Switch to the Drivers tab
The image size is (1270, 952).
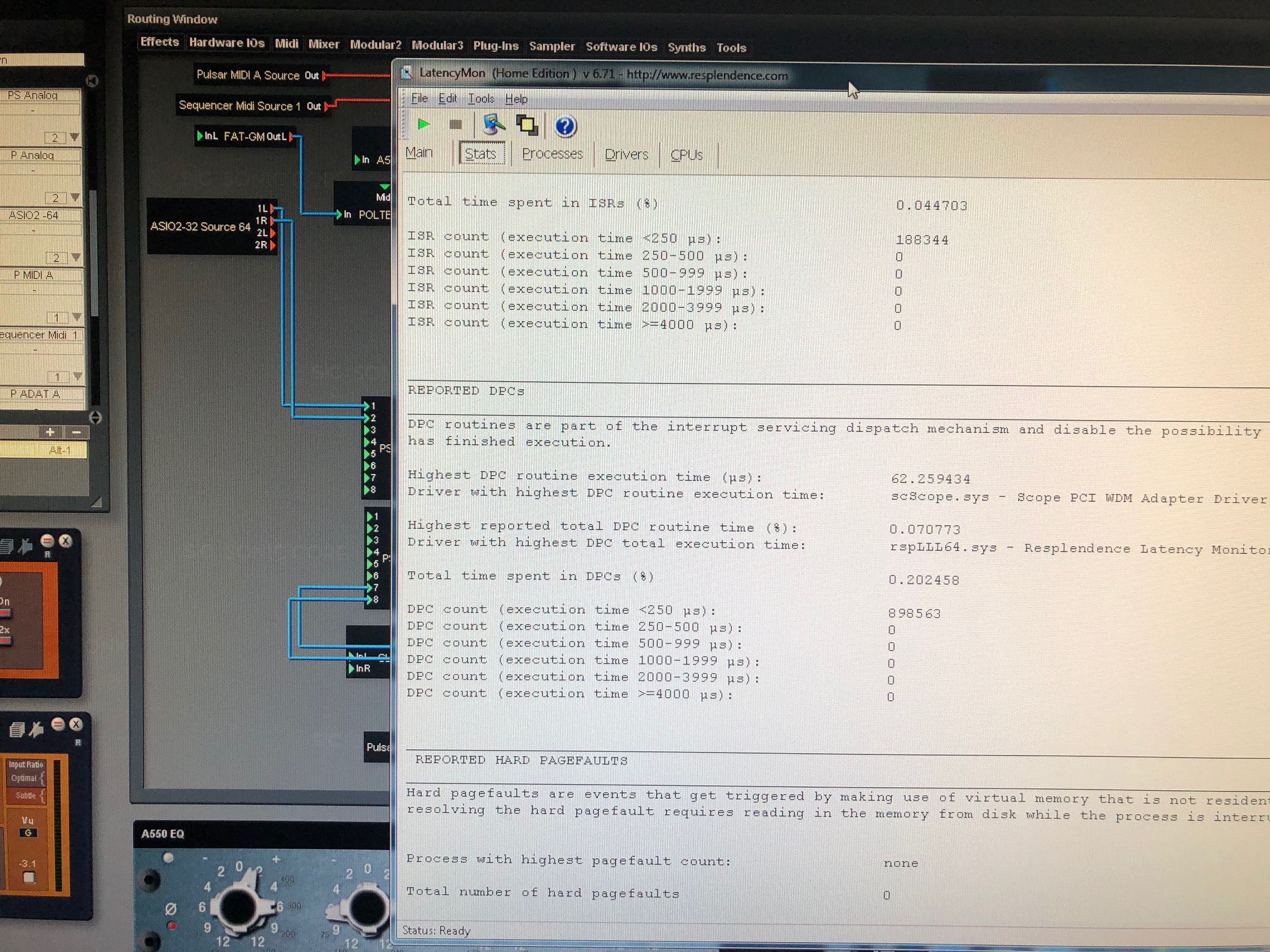626,154
